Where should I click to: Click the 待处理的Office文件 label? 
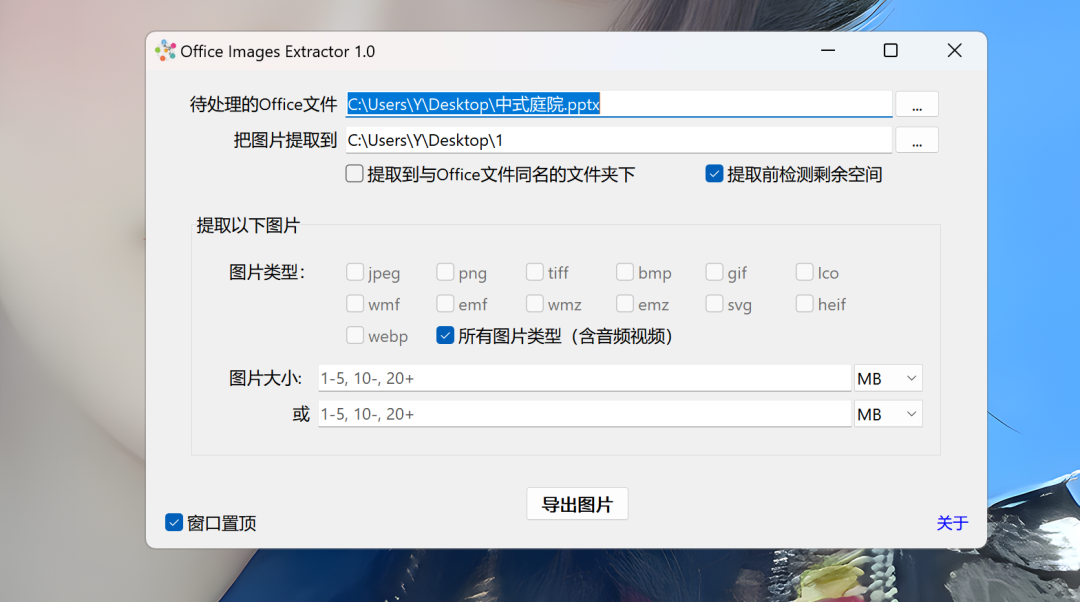pos(263,104)
